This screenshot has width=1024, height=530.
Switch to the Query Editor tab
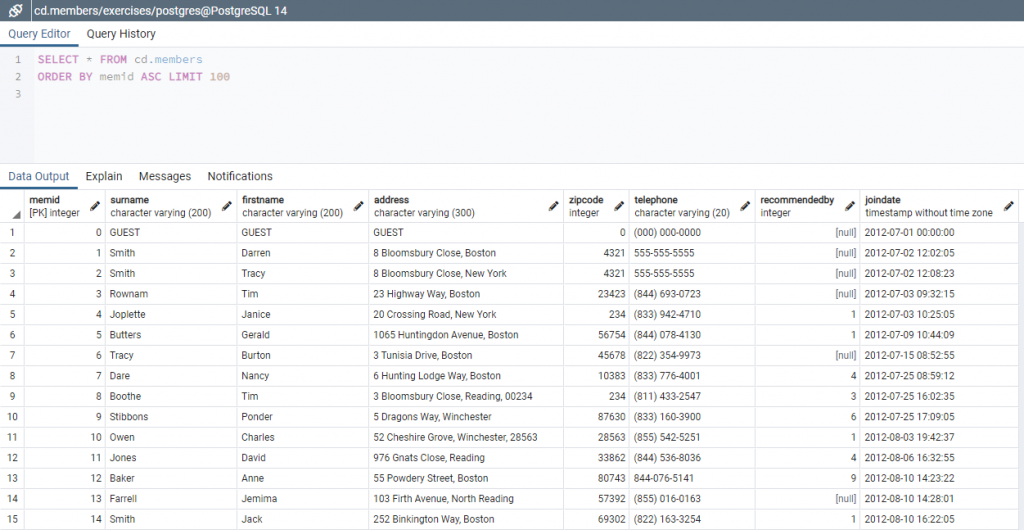tap(39, 34)
